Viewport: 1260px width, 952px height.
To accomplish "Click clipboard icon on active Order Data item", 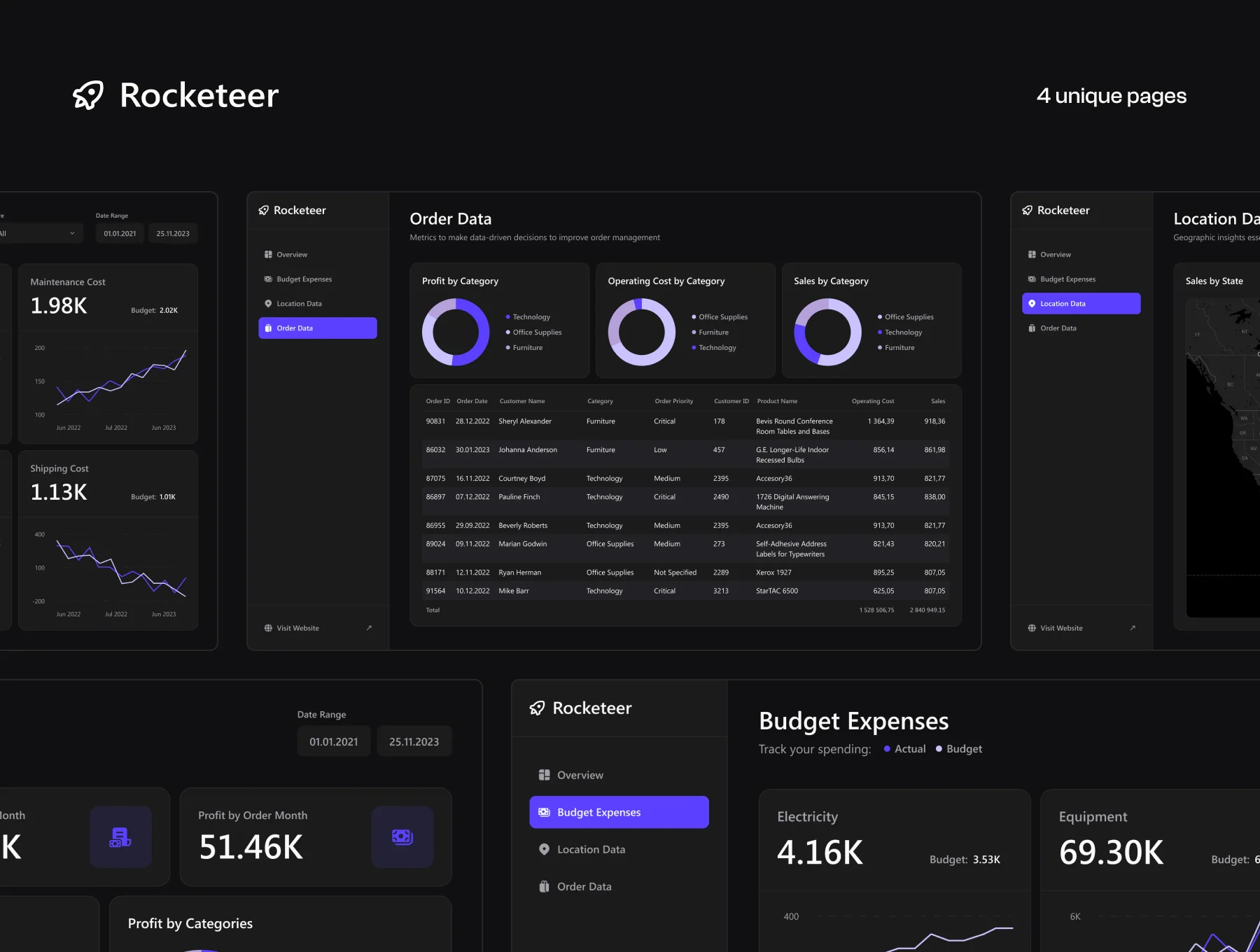I will coord(268,328).
